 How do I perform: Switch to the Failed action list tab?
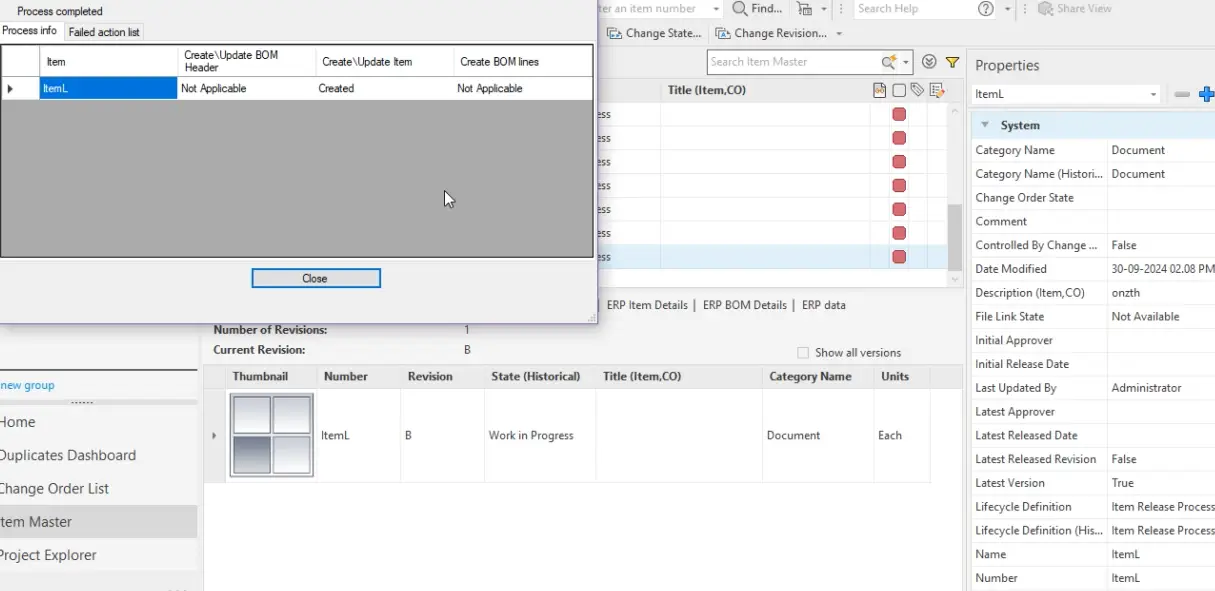pos(104,32)
